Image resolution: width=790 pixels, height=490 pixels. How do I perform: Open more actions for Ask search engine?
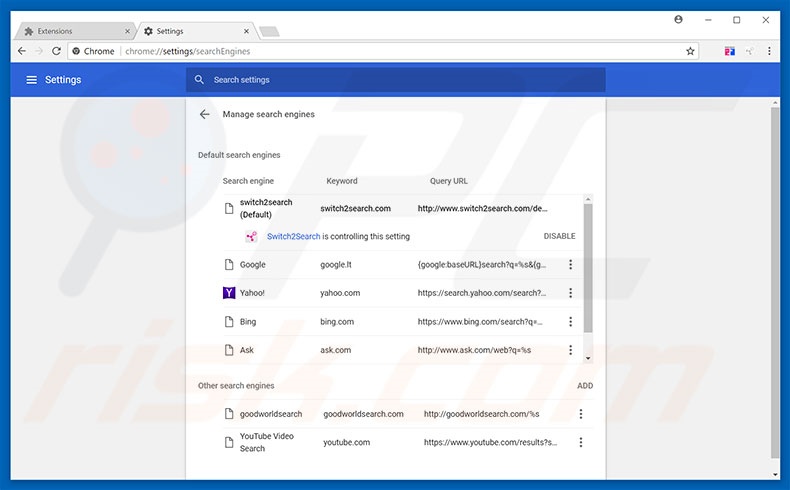pyautogui.click(x=570, y=349)
